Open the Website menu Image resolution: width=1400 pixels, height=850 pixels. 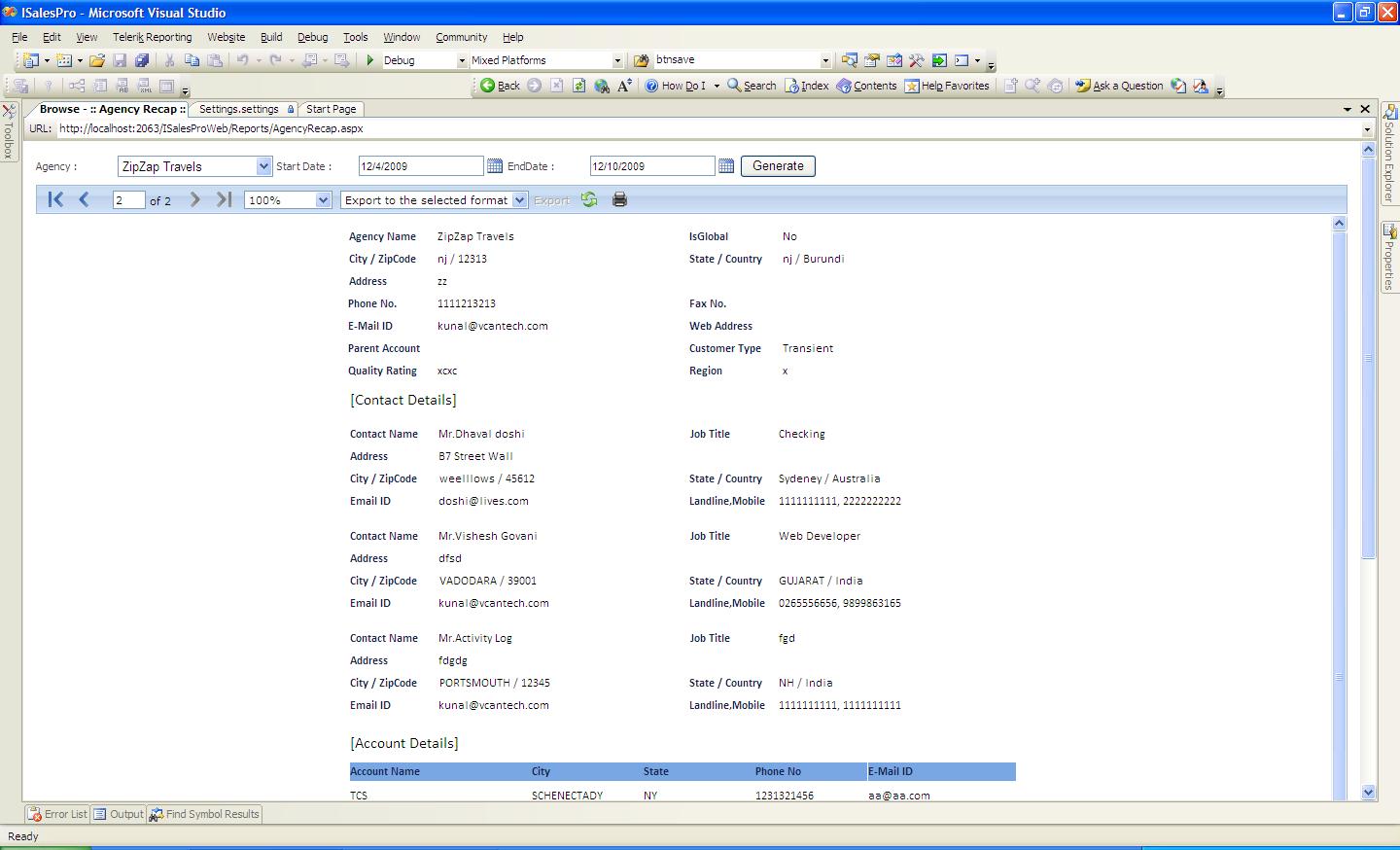coord(227,37)
